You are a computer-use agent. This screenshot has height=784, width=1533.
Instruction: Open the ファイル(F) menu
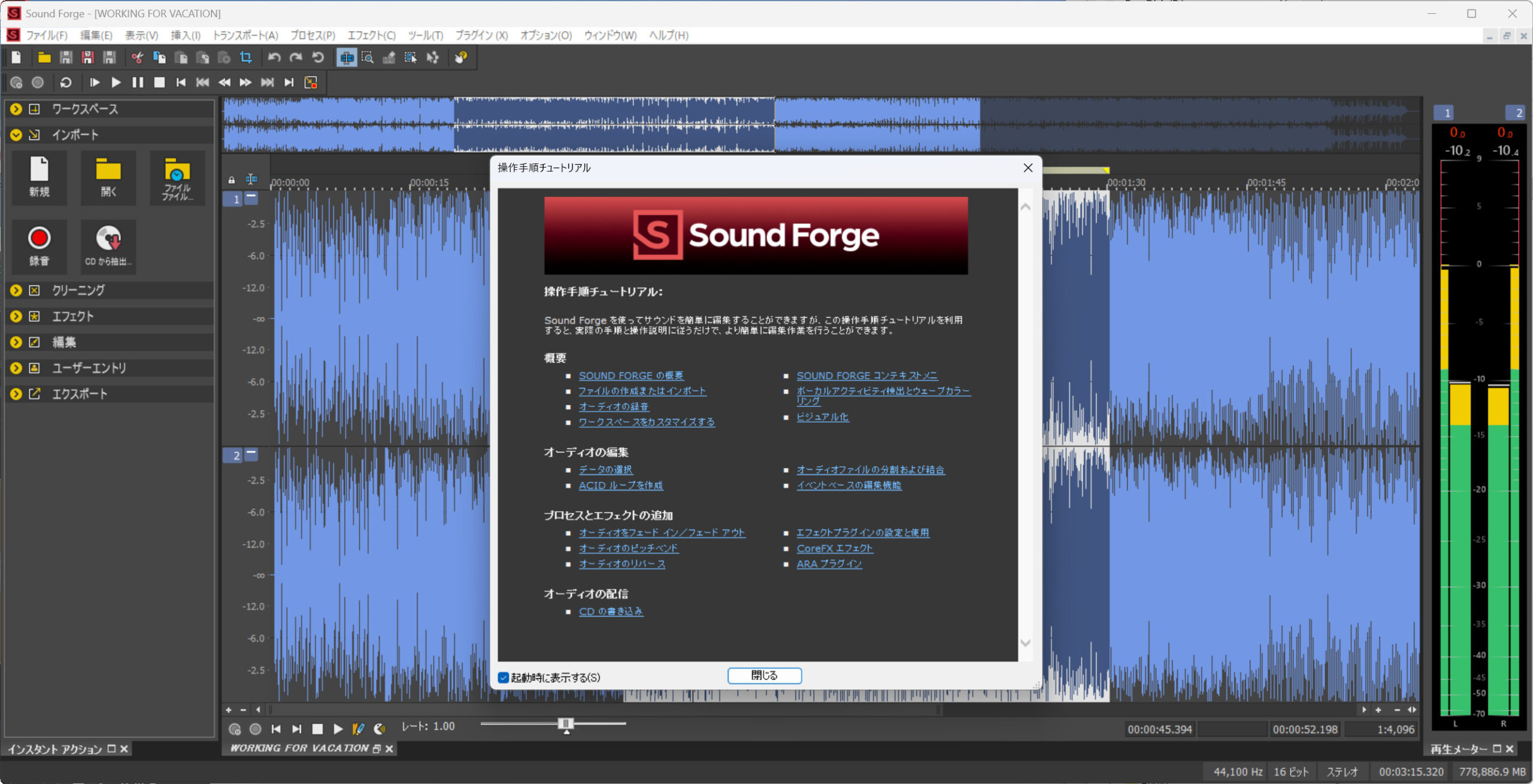click(47, 35)
